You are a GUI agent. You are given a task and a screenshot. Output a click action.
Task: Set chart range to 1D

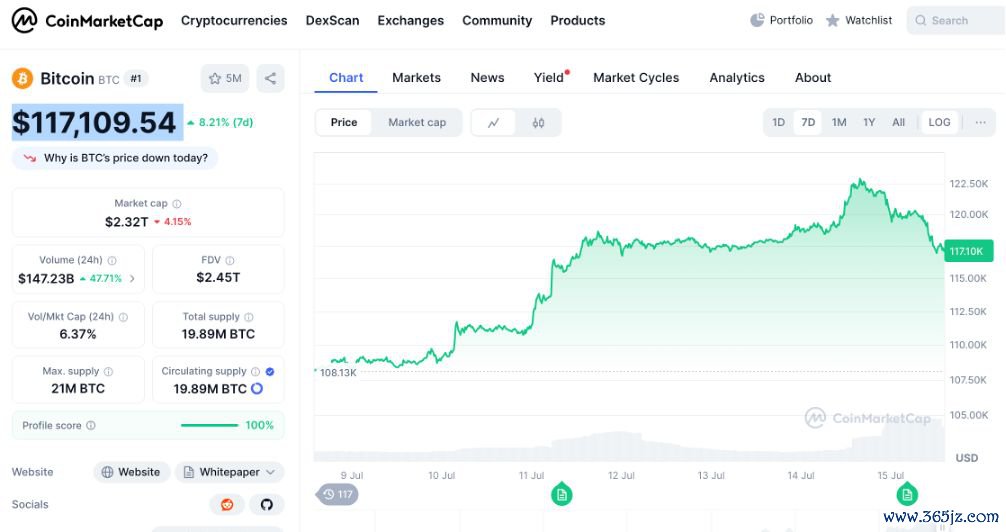(778, 123)
